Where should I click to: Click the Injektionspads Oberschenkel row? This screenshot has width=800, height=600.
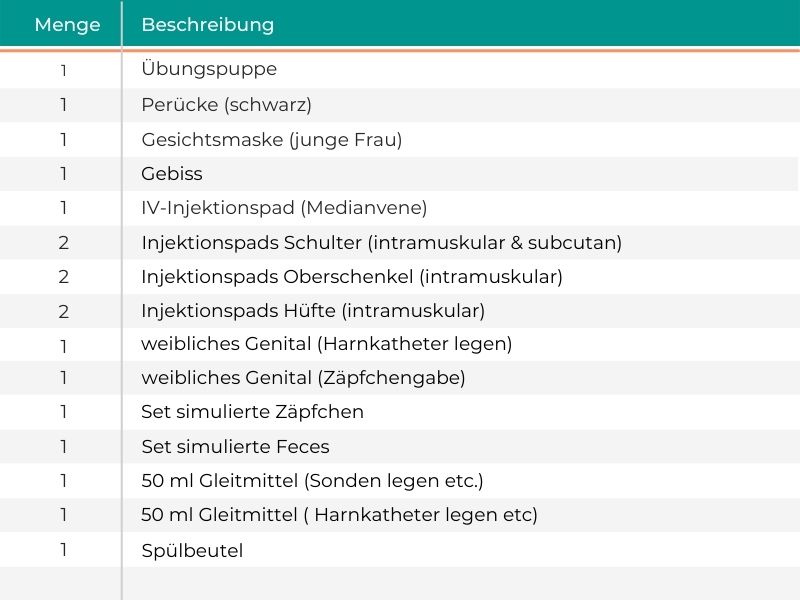(x=400, y=277)
